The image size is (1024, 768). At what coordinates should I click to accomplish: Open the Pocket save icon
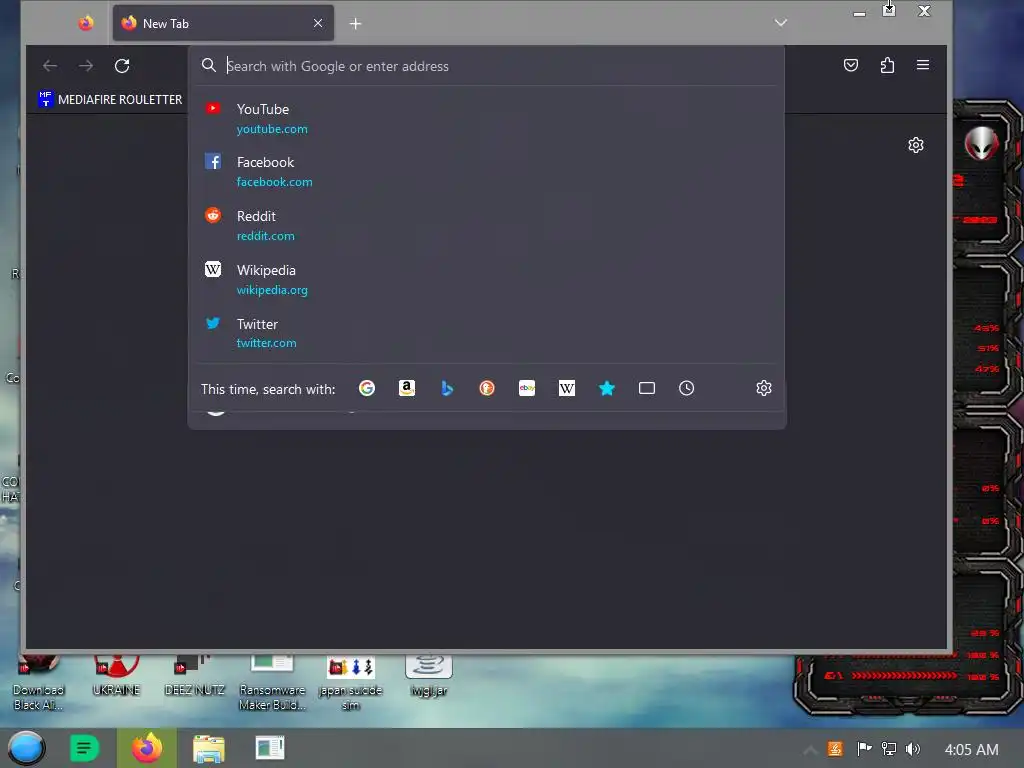click(x=851, y=65)
